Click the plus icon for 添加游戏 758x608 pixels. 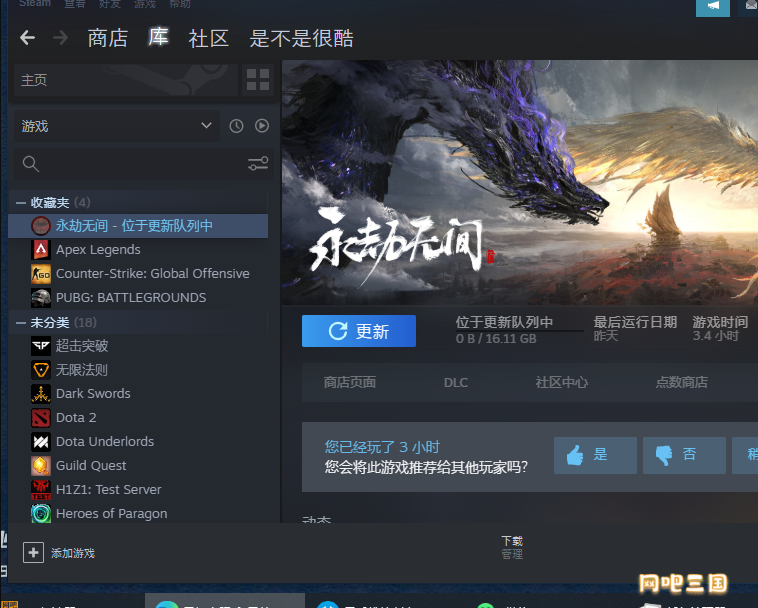pyautogui.click(x=33, y=552)
